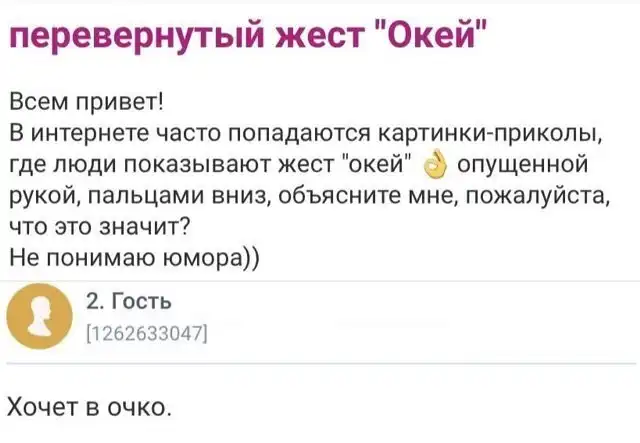Click the guest ID number 1262633047

point(147,329)
